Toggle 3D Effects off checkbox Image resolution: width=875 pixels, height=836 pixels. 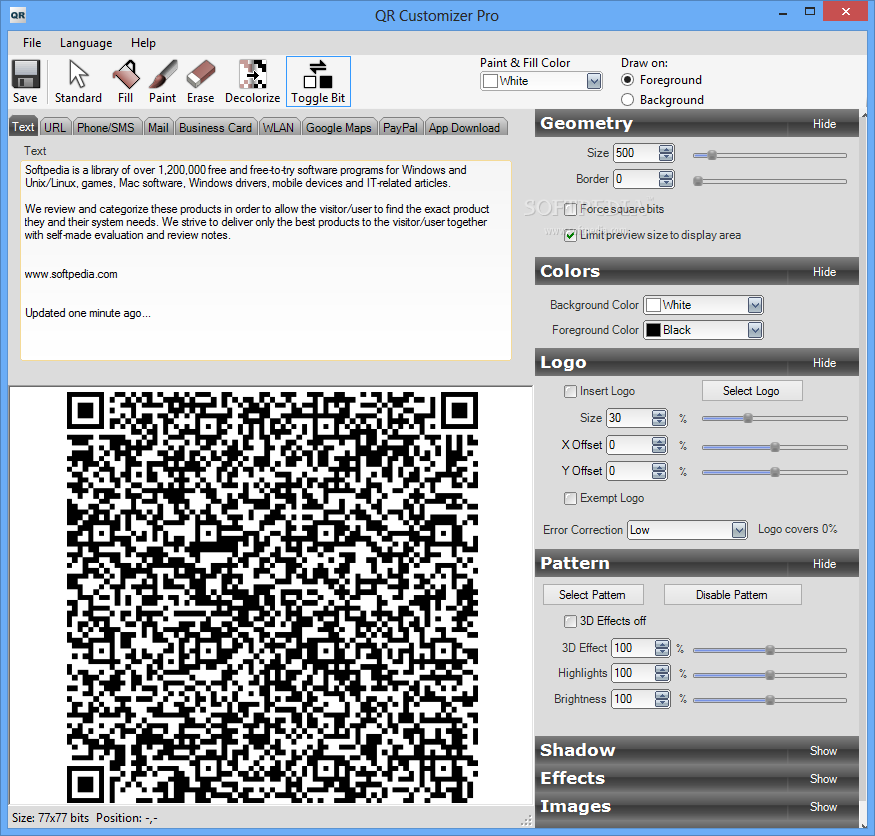point(570,621)
